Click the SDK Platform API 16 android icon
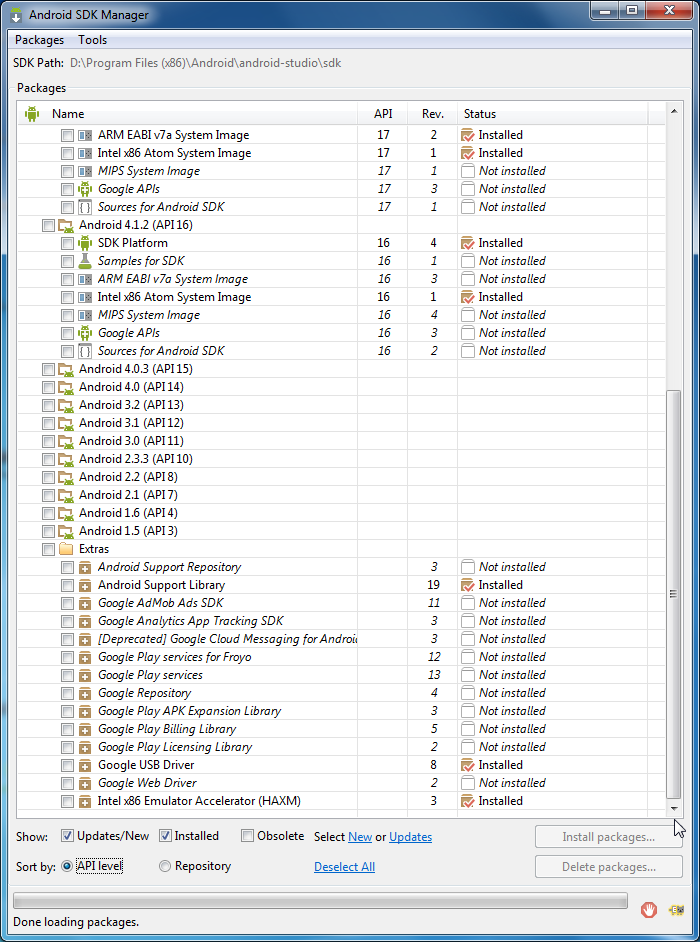 point(85,243)
